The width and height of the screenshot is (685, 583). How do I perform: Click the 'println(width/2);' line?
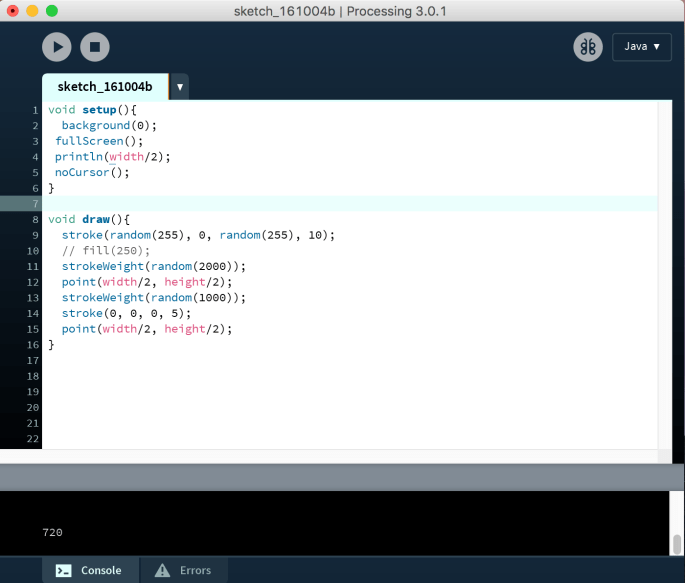tap(112, 157)
